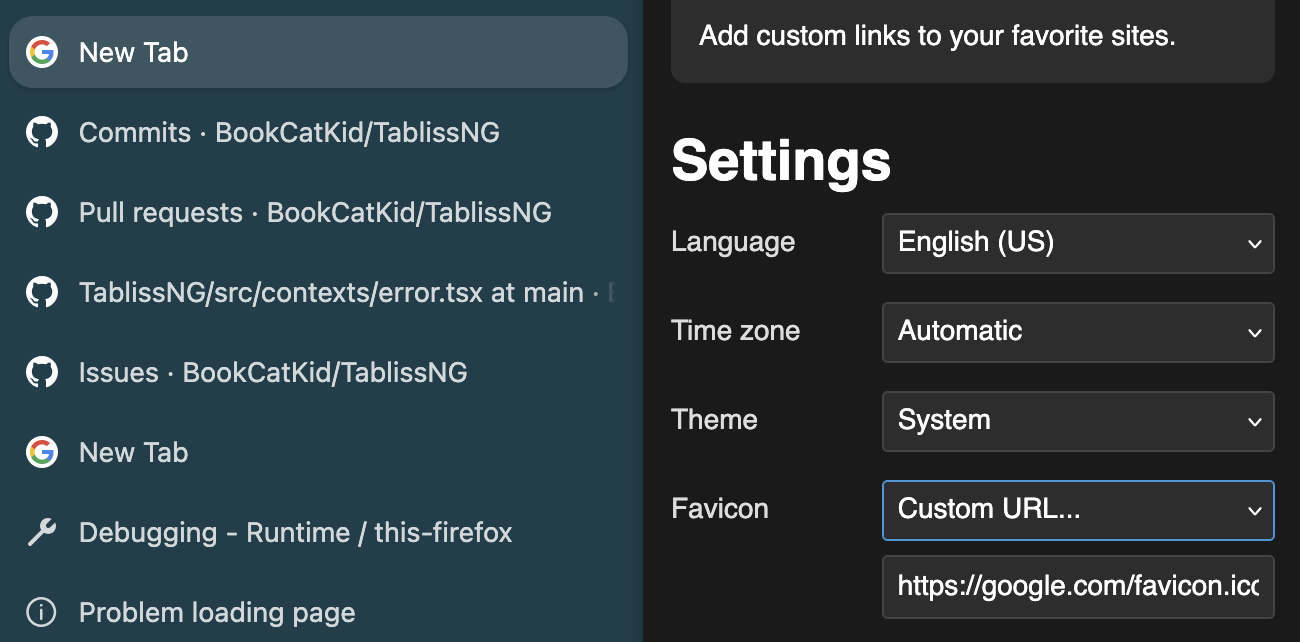This screenshot has height=642, width=1300.
Task: Click the favicon URL text field
Action: click(1077, 586)
